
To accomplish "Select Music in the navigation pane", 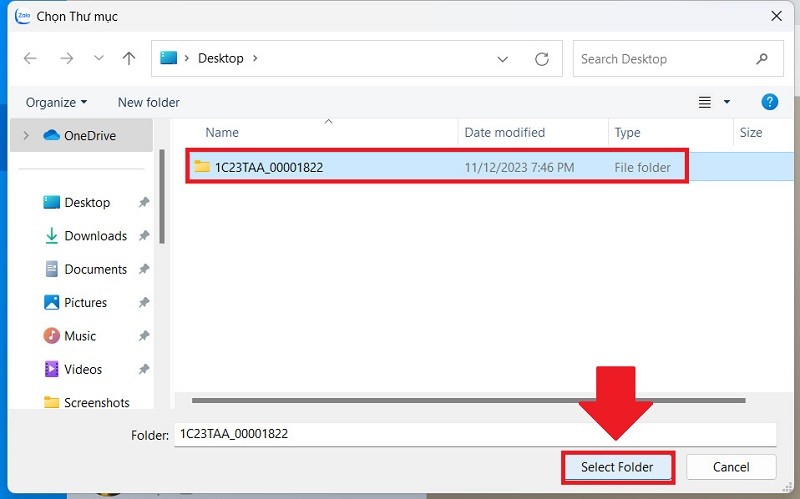I will 80,336.
